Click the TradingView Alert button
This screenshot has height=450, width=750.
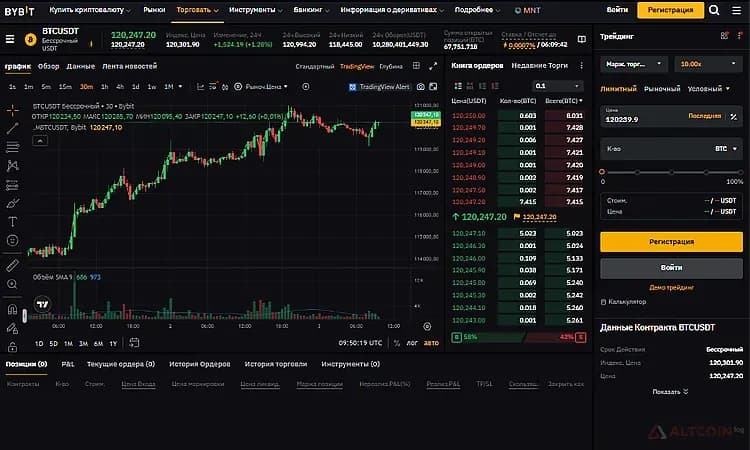379,87
